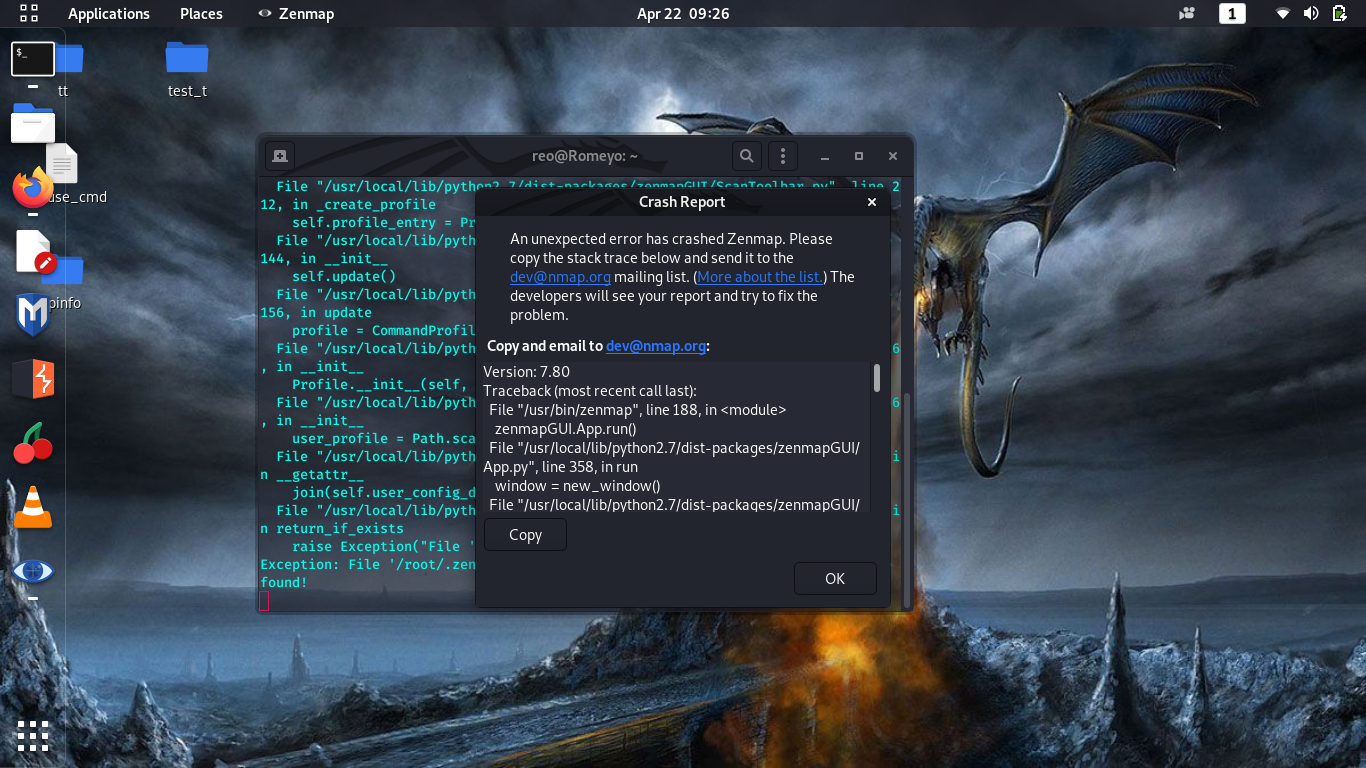Click the 'Version: 7.80' line in the trace

[x=526, y=371]
